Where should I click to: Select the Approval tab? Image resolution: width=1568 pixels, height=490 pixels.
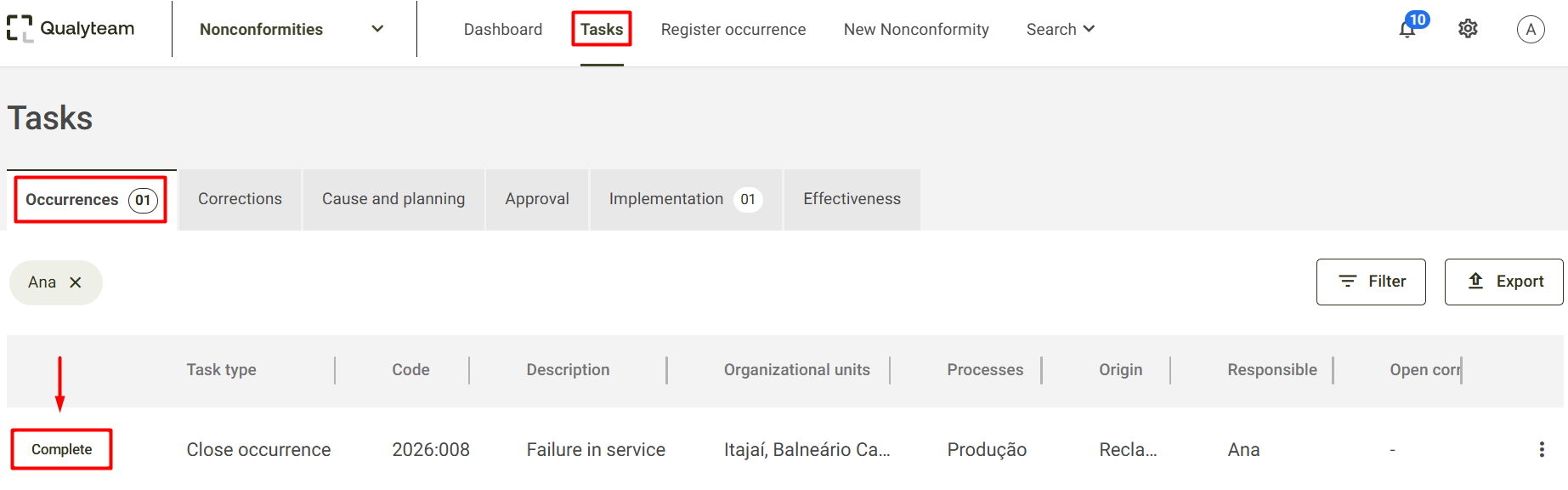pos(537,199)
